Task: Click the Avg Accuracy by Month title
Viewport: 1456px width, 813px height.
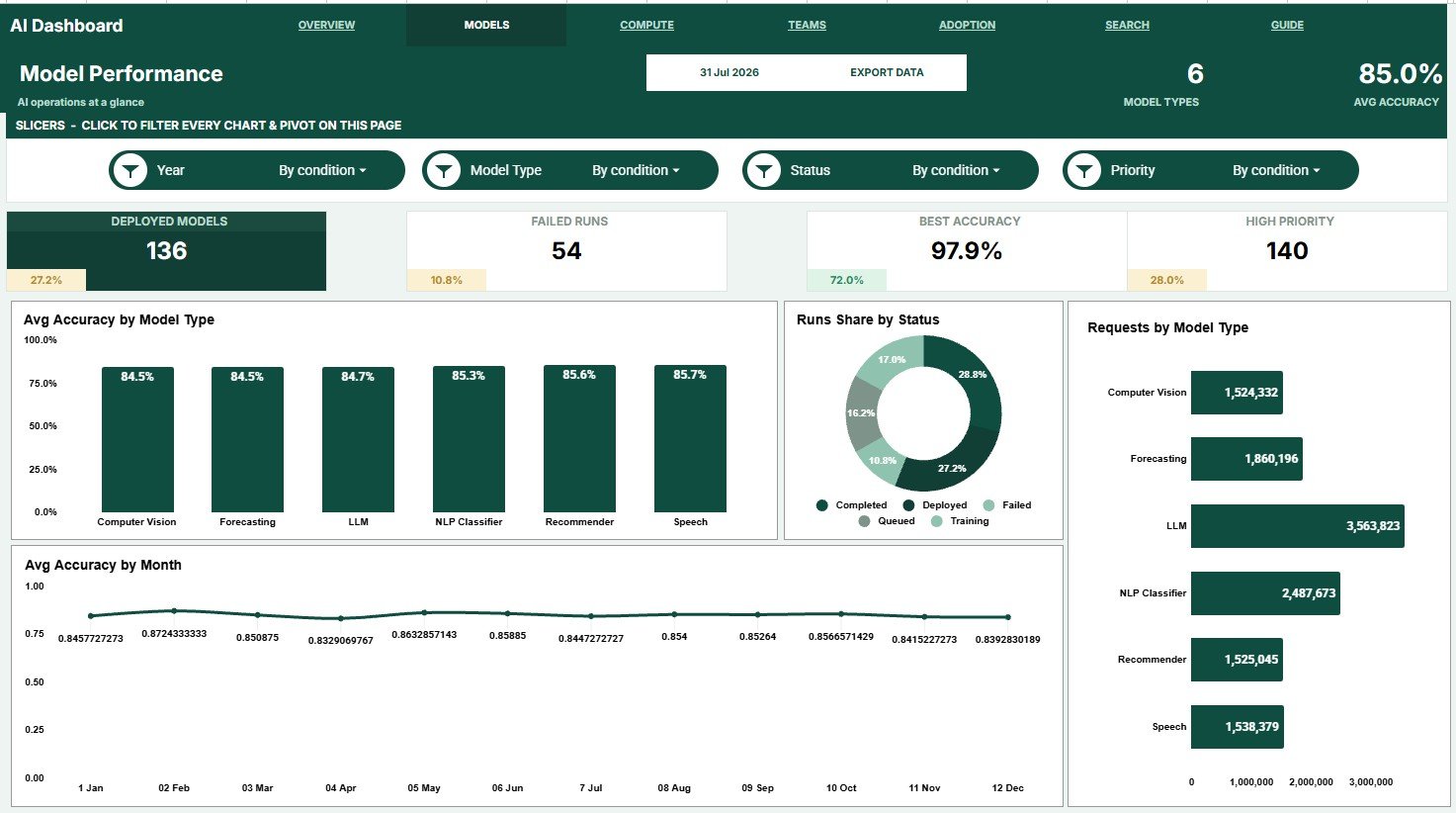Action: click(103, 565)
